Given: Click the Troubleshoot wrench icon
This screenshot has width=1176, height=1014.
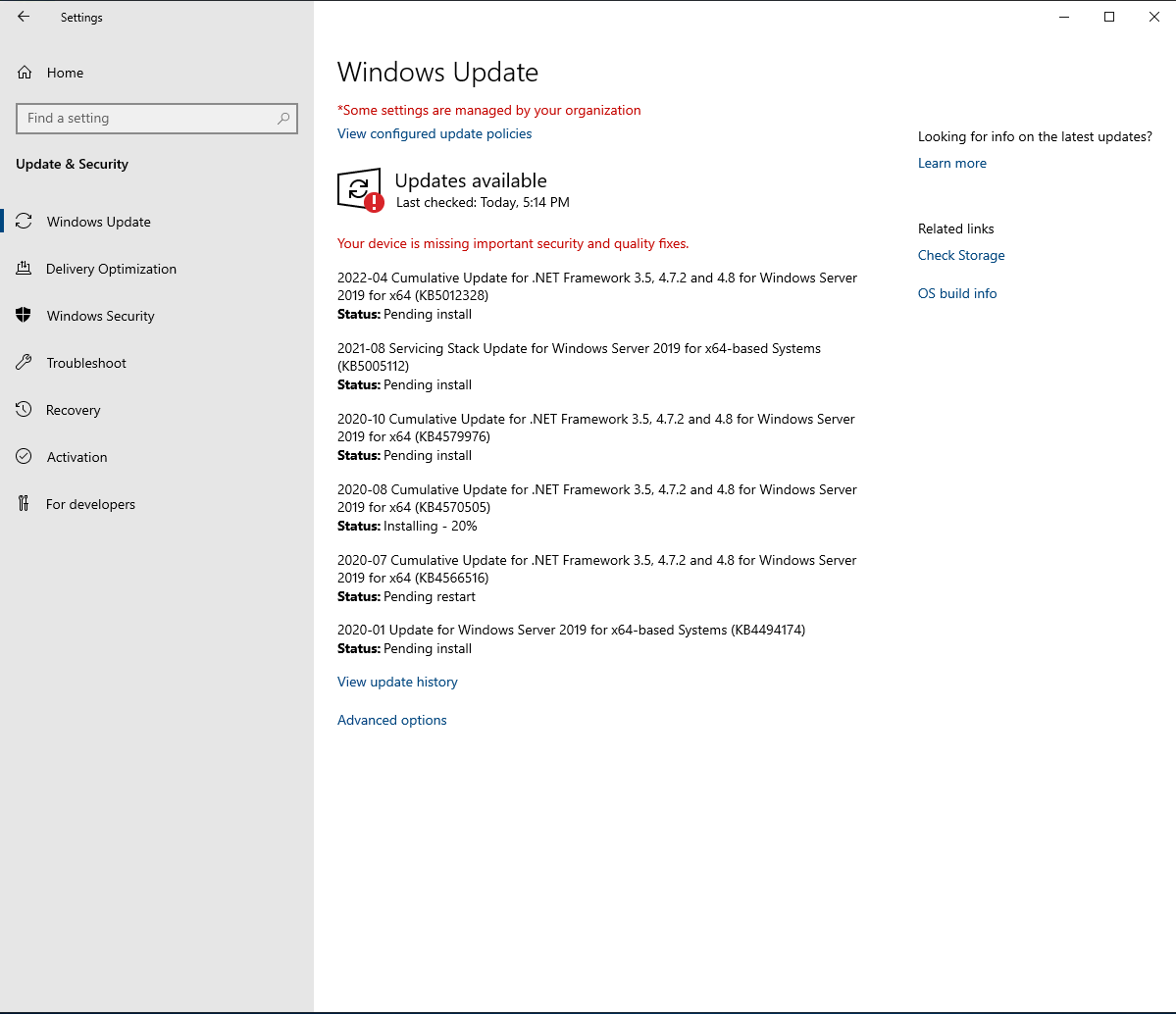Looking at the screenshot, I should click(24, 363).
